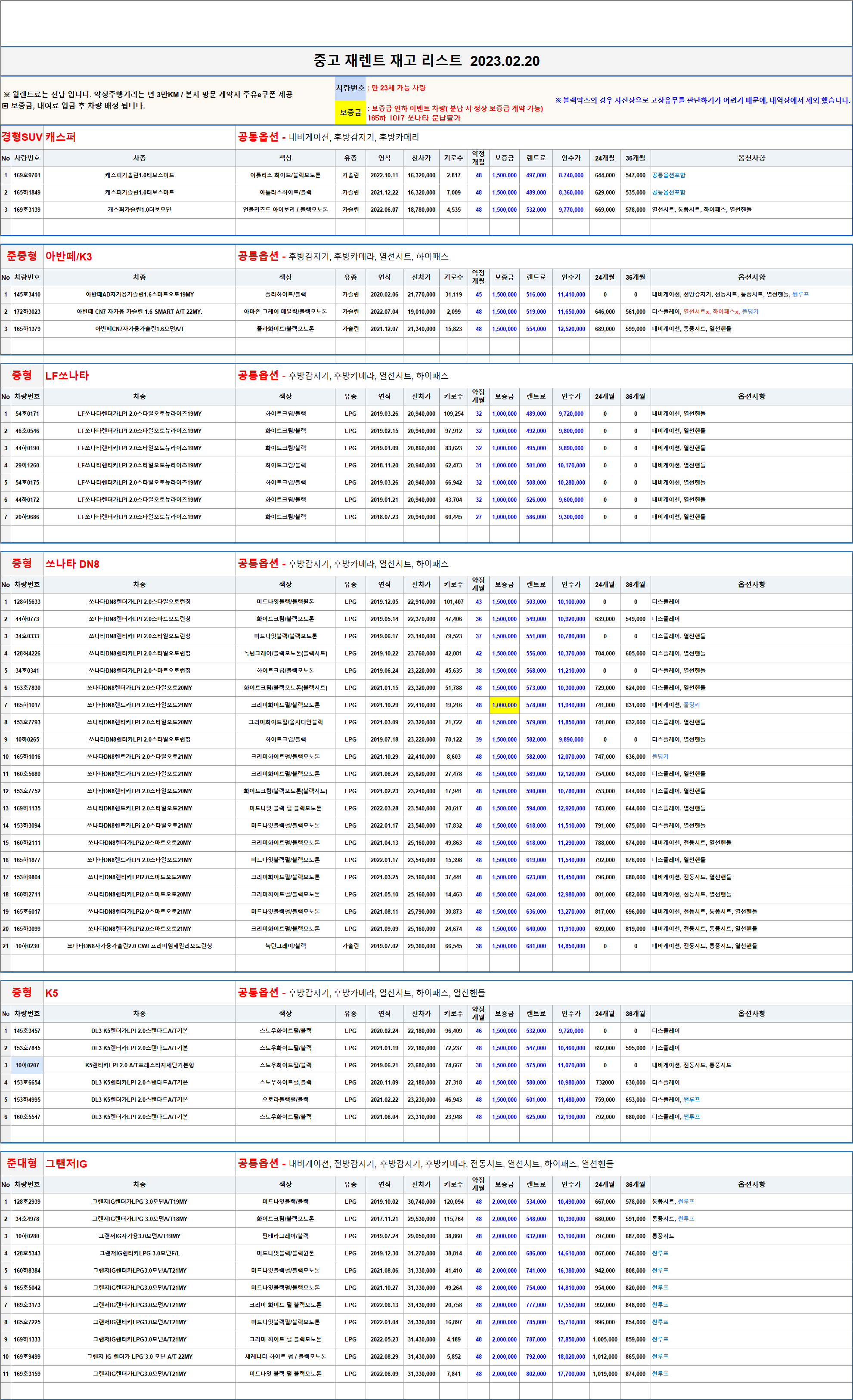Click car number 160하2111

tap(27, 843)
